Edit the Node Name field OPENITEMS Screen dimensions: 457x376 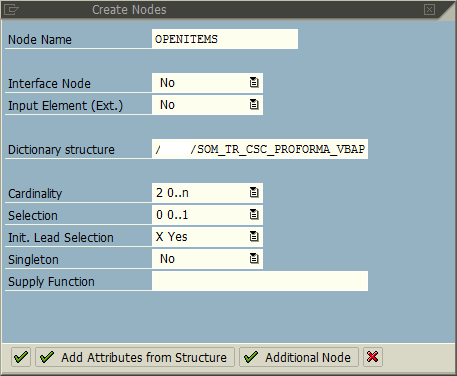pos(225,39)
